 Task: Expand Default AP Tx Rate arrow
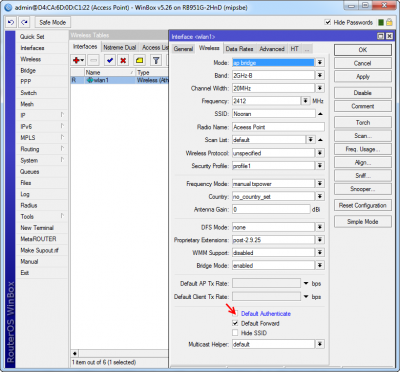tap(306, 284)
